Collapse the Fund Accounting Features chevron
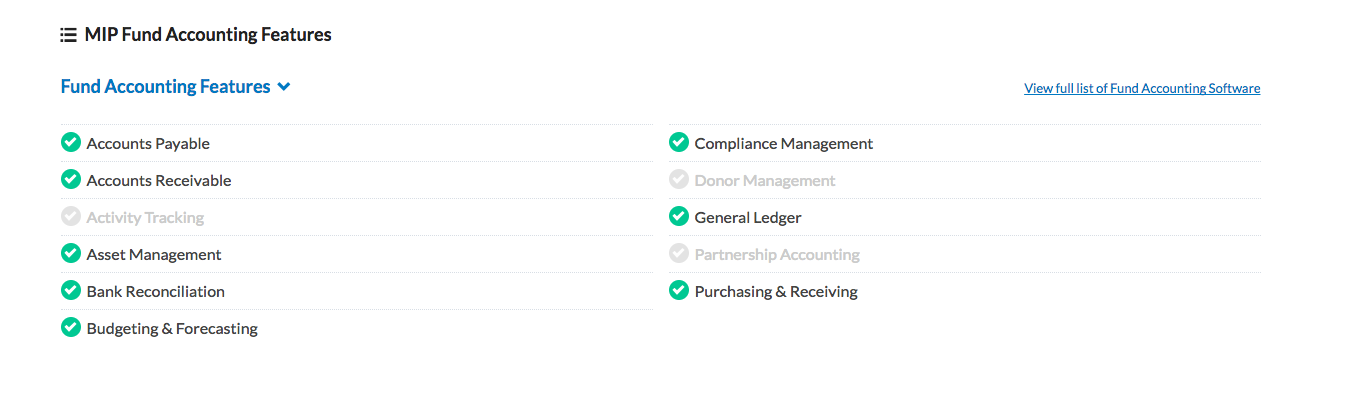The width and height of the screenshot is (1352, 397). click(x=284, y=87)
